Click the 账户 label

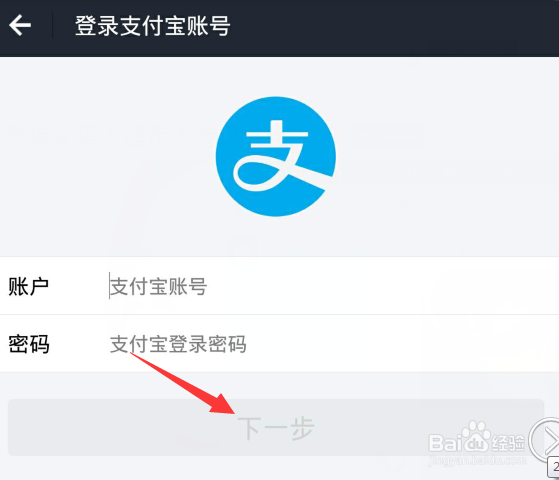coord(29,286)
